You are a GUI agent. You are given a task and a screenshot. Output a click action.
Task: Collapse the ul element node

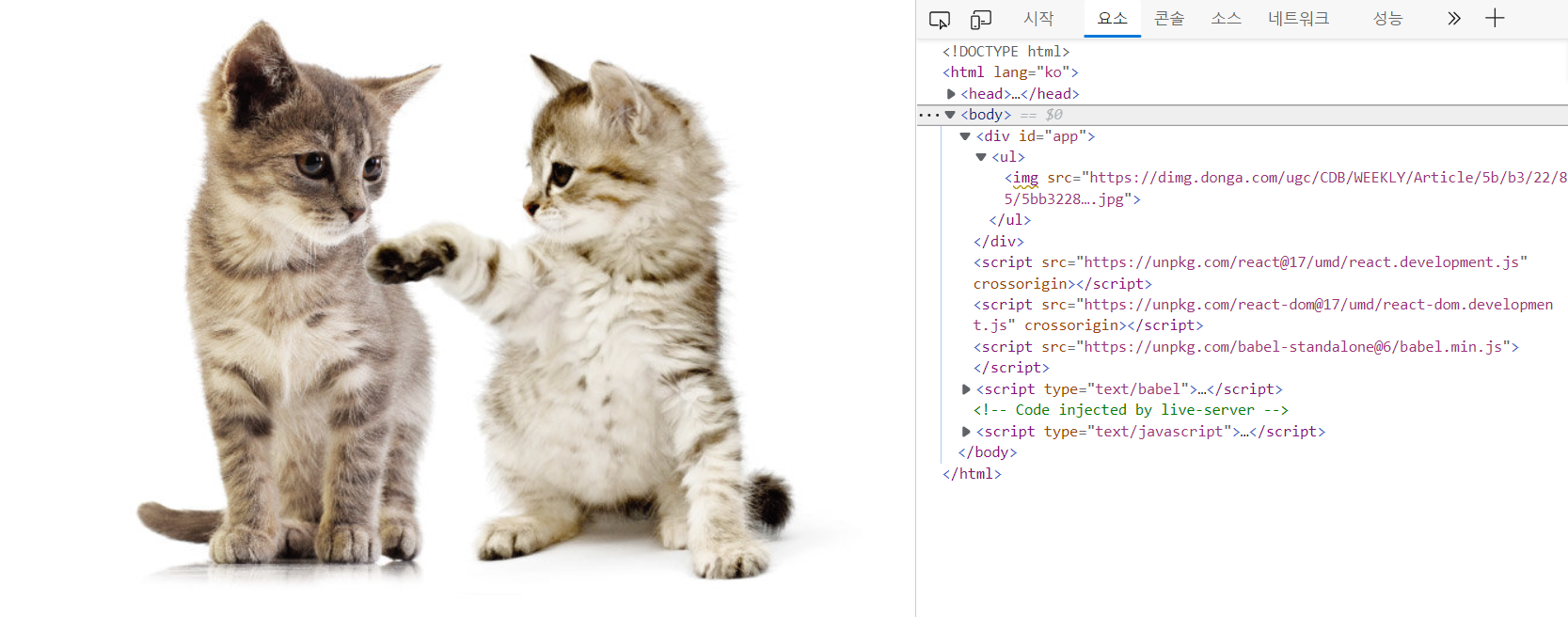click(981, 157)
